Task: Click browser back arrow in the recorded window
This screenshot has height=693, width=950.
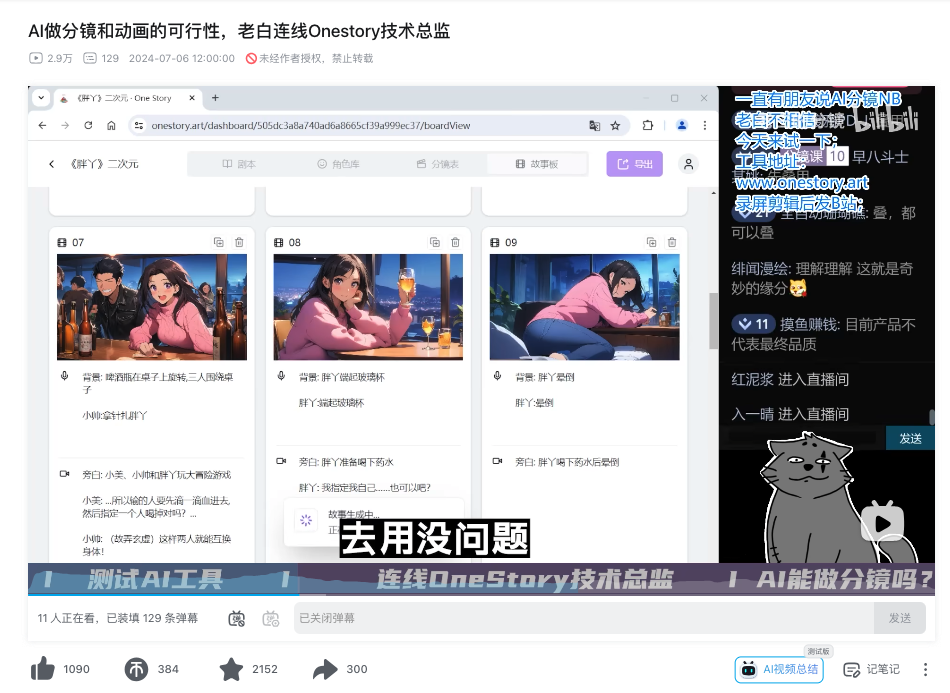Action: pyautogui.click(x=42, y=125)
